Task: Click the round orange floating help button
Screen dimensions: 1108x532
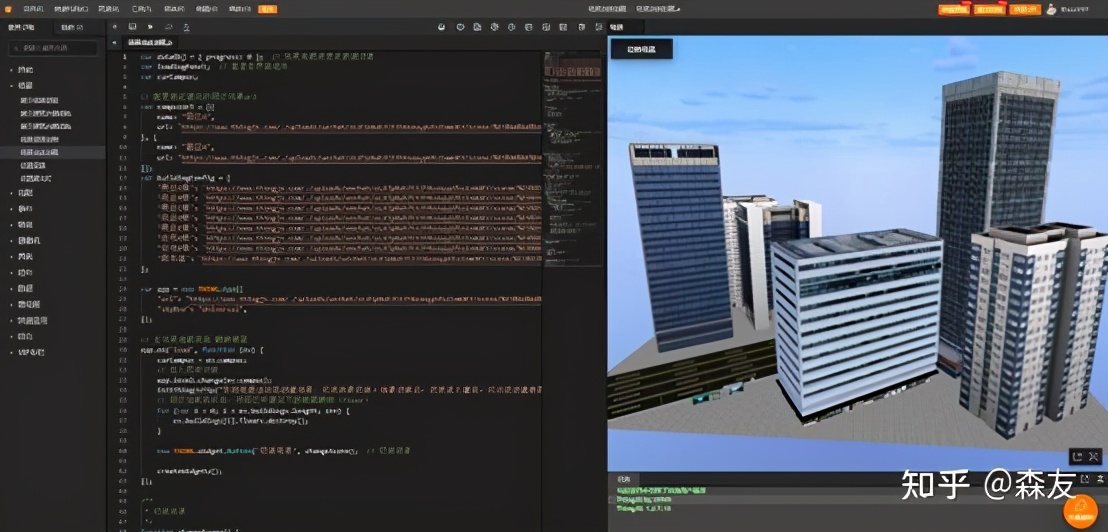Action: 1080,510
